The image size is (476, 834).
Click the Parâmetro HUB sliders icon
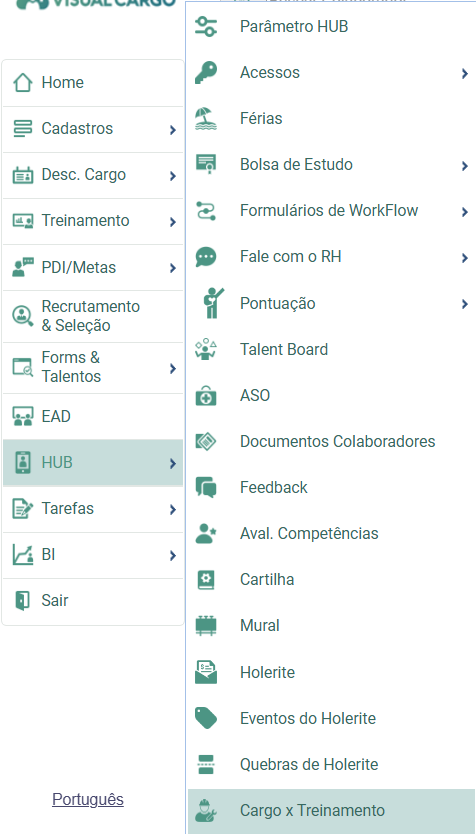[206, 26]
